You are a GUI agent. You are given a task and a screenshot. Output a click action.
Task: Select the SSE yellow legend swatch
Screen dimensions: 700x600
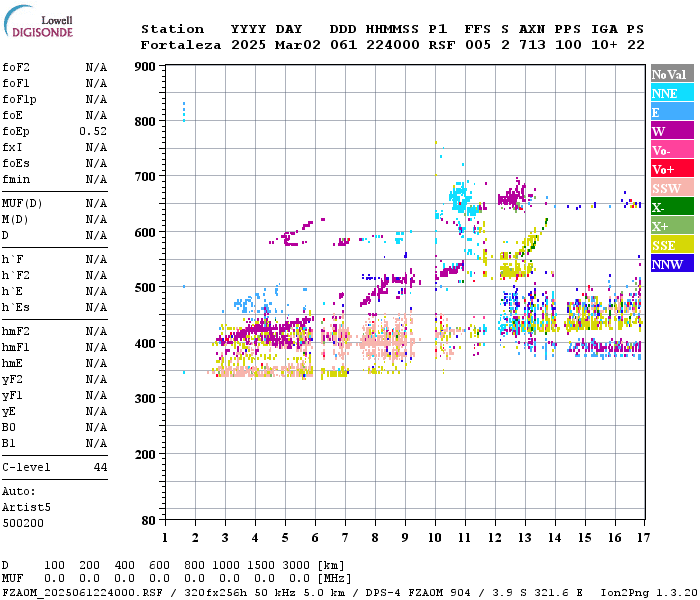(x=672, y=245)
